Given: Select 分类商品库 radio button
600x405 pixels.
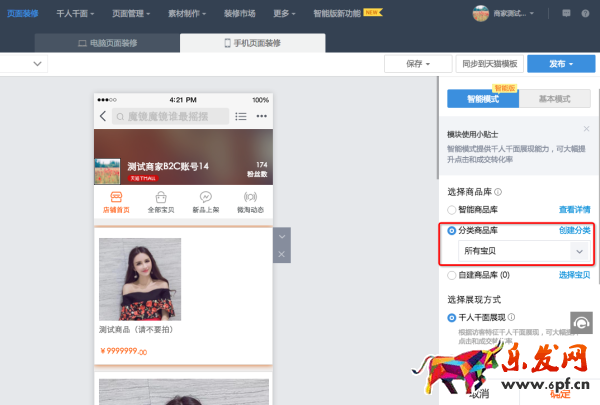Looking at the screenshot, I should pos(452,230).
